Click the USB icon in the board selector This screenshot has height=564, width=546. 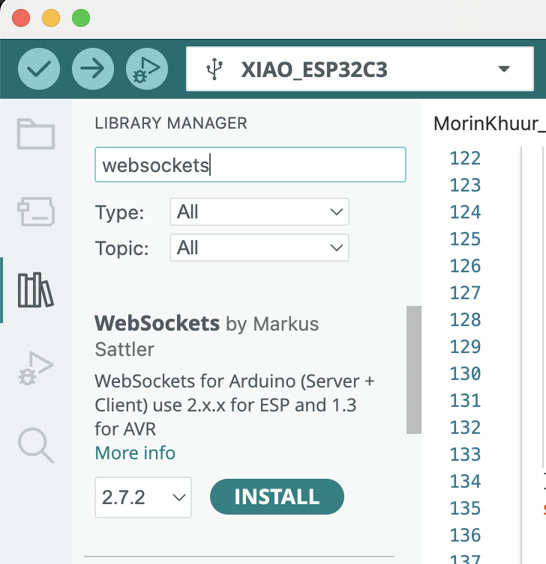pos(215,69)
